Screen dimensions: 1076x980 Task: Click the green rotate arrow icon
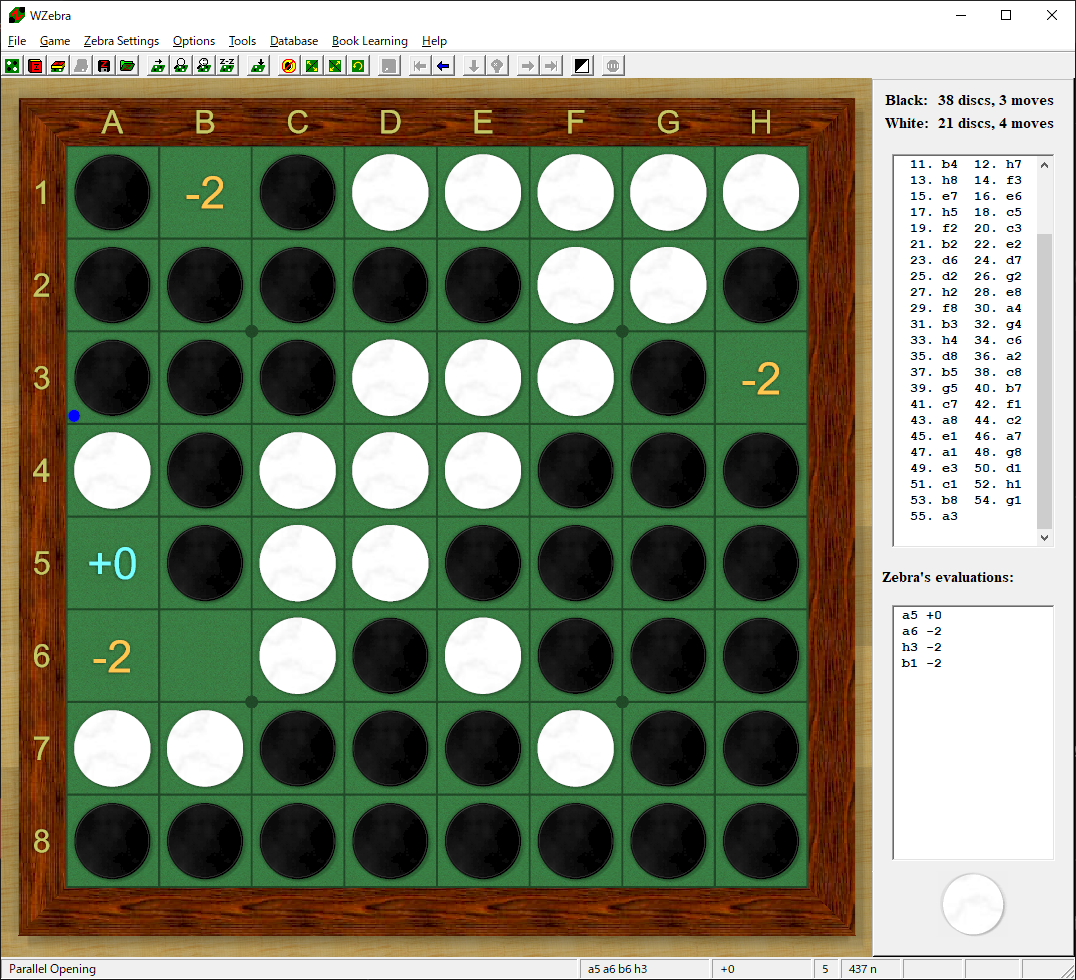(358, 66)
